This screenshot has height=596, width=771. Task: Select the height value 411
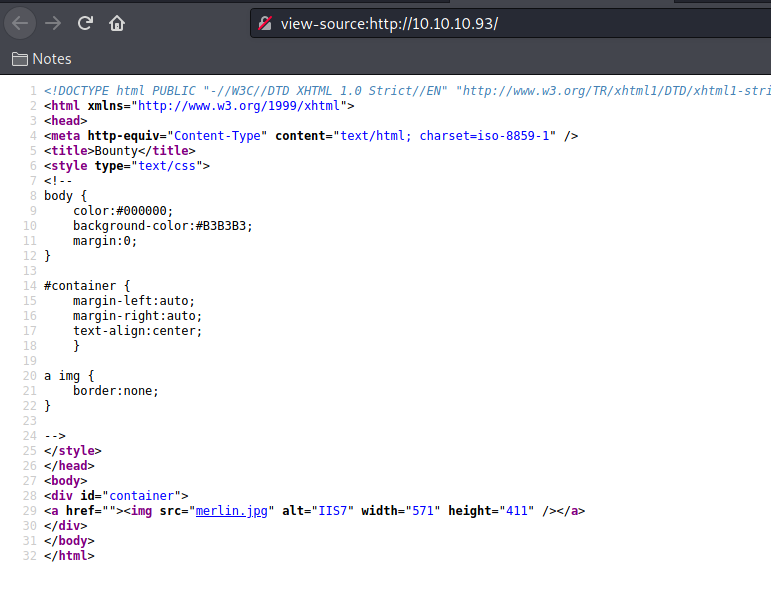(x=517, y=511)
